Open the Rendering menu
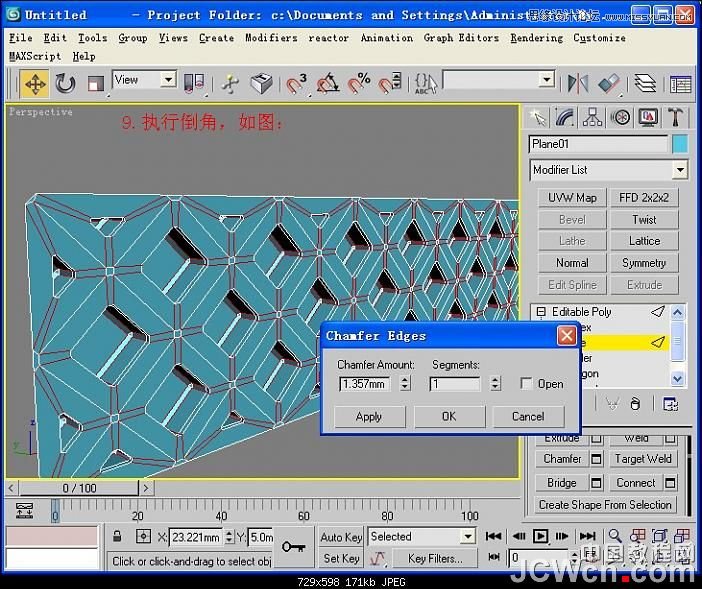This screenshot has width=702, height=589. (x=536, y=38)
